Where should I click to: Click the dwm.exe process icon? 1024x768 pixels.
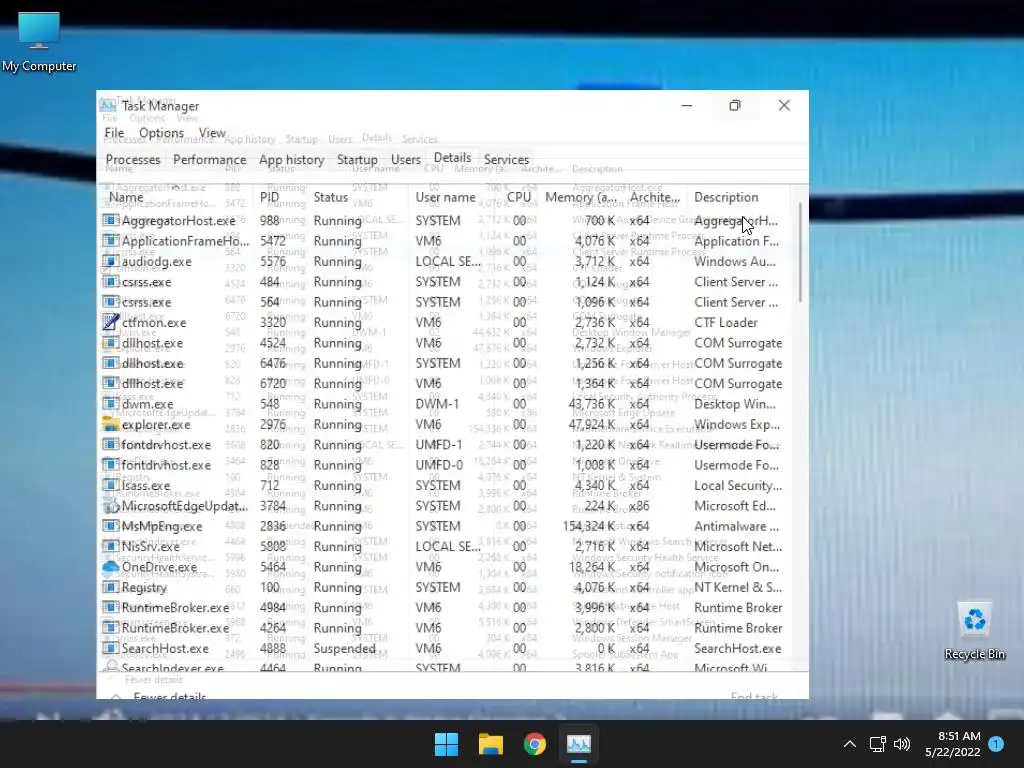point(110,404)
